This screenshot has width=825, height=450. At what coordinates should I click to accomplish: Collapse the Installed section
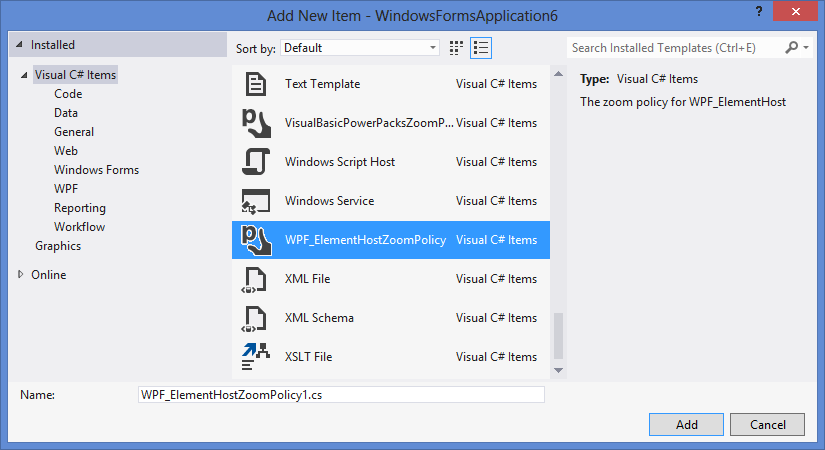tap(19, 46)
